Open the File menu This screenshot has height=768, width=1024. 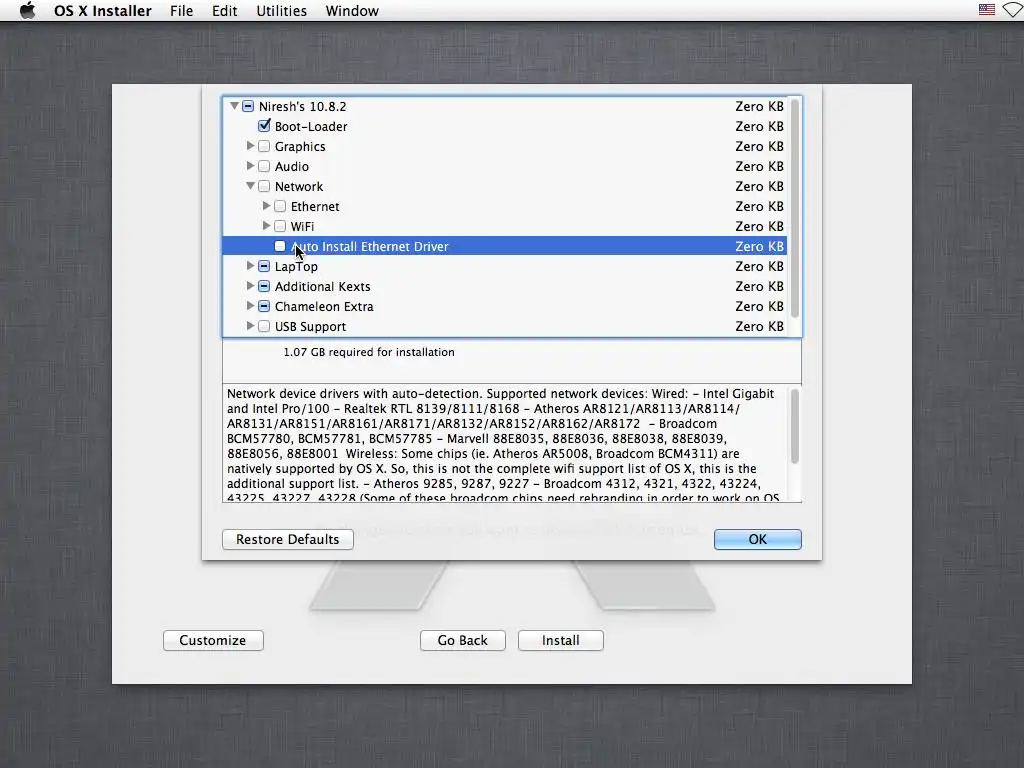coord(181,10)
